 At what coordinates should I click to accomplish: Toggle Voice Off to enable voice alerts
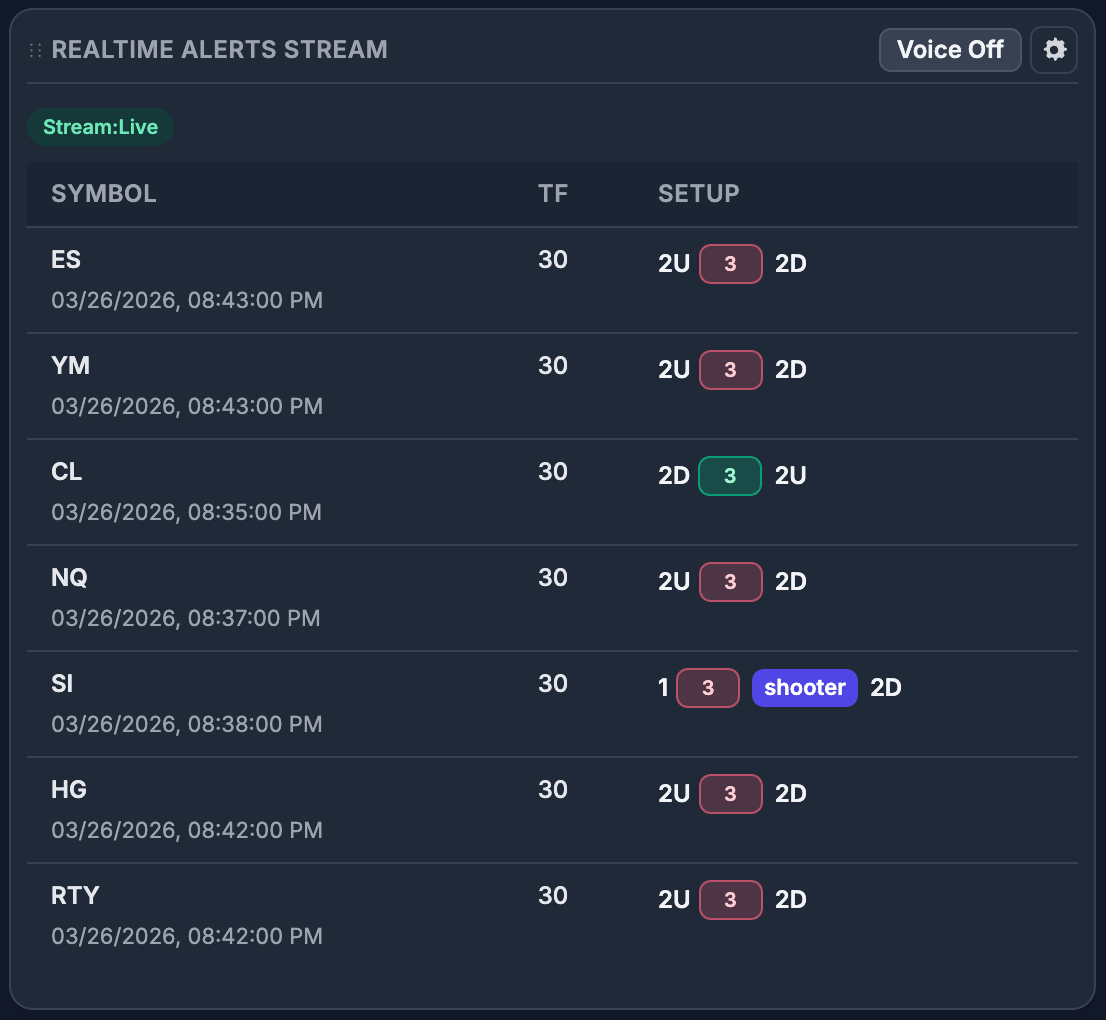coord(949,49)
